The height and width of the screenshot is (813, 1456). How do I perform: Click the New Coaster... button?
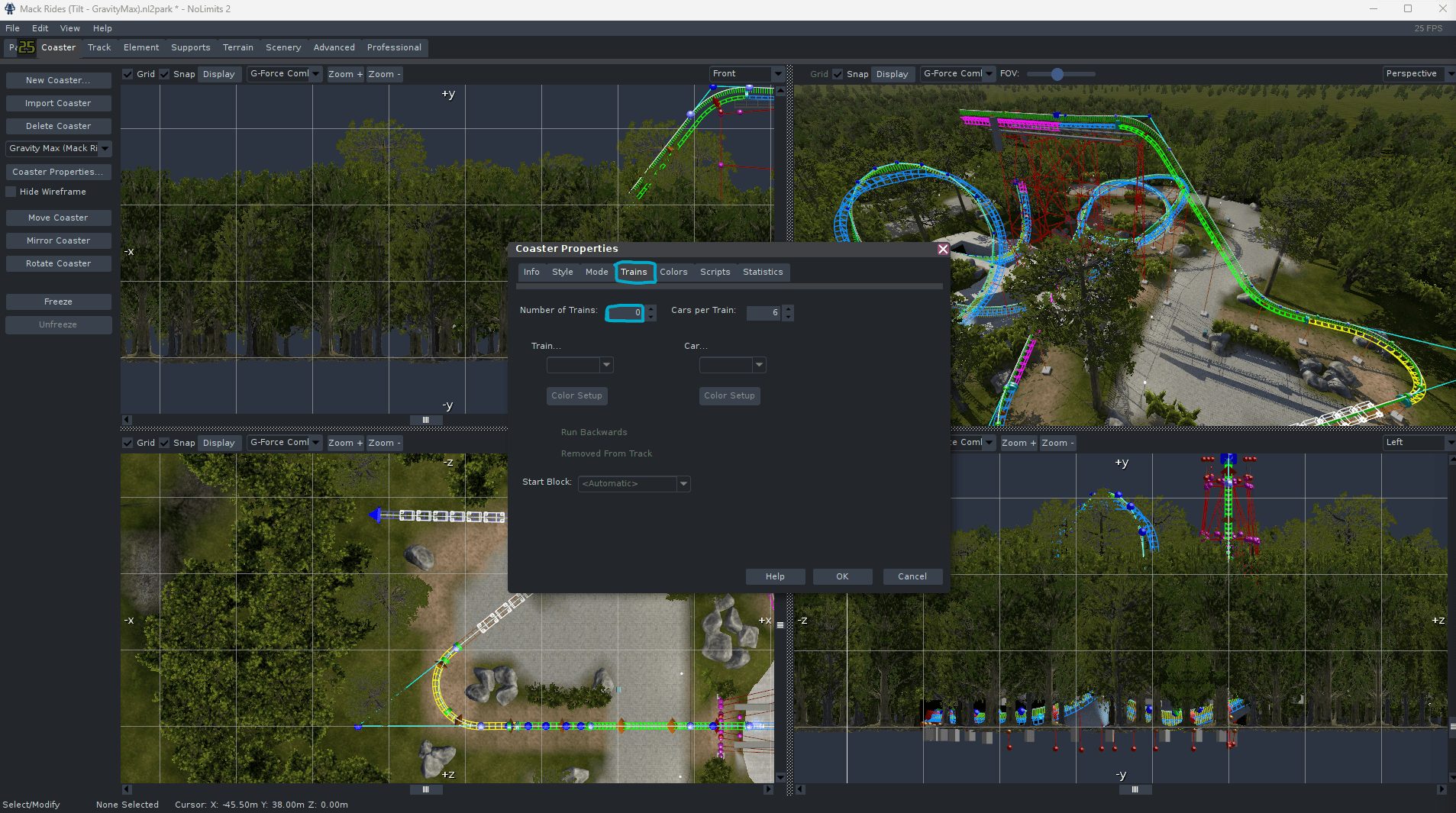58,80
